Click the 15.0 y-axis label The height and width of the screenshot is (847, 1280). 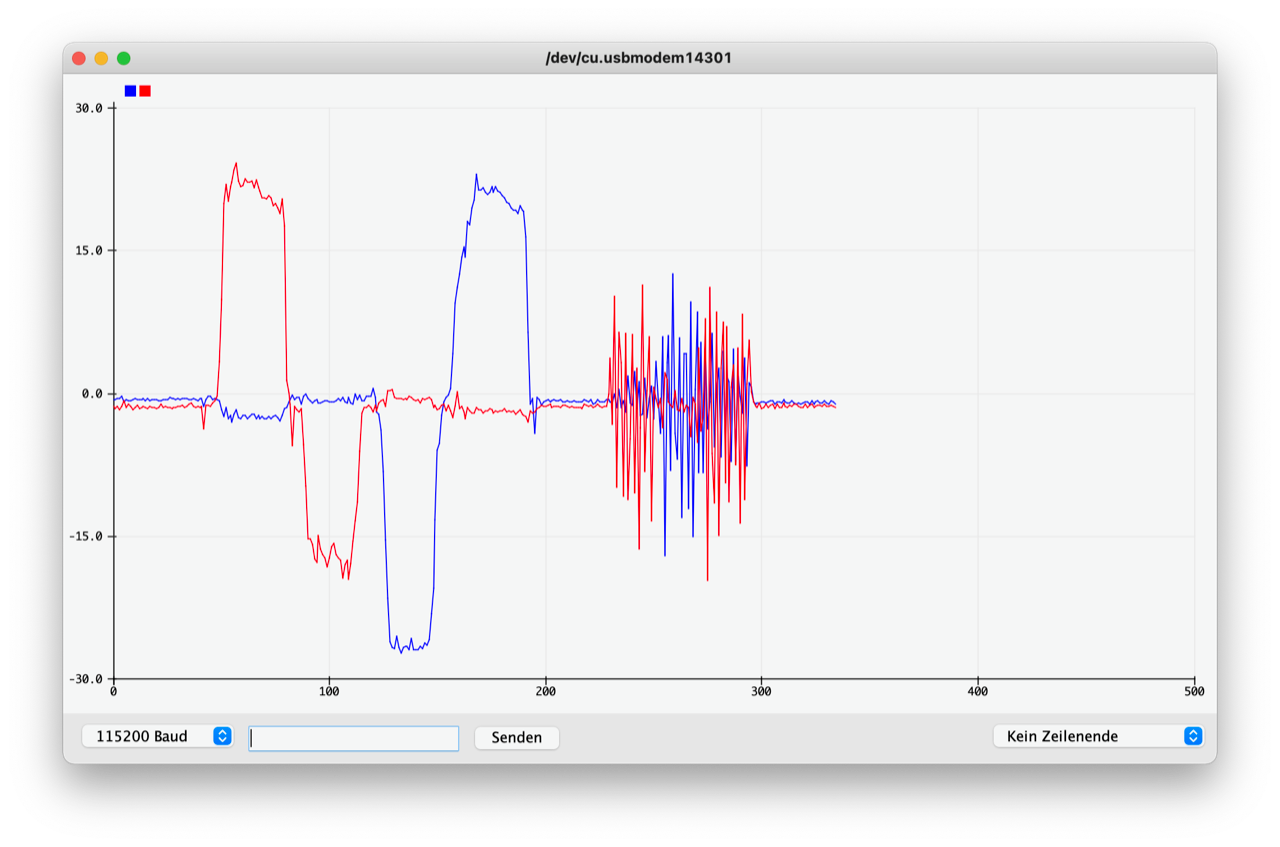point(91,251)
